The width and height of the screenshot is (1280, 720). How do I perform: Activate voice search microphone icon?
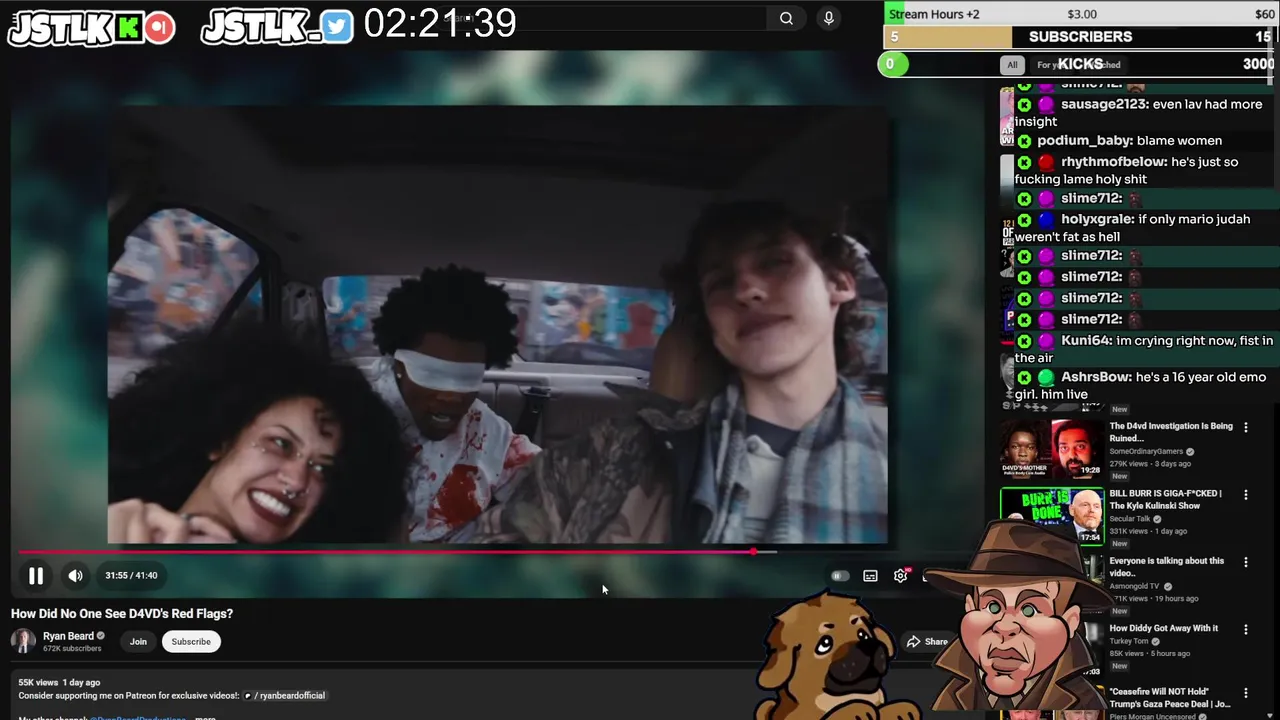(828, 18)
